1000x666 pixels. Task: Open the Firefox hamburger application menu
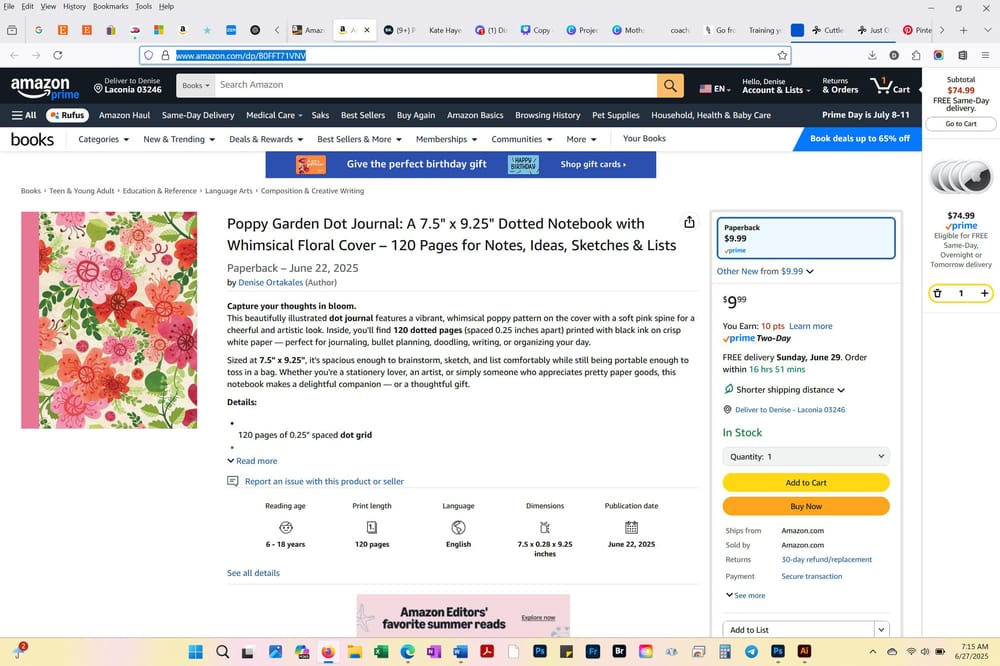tap(985, 56)
